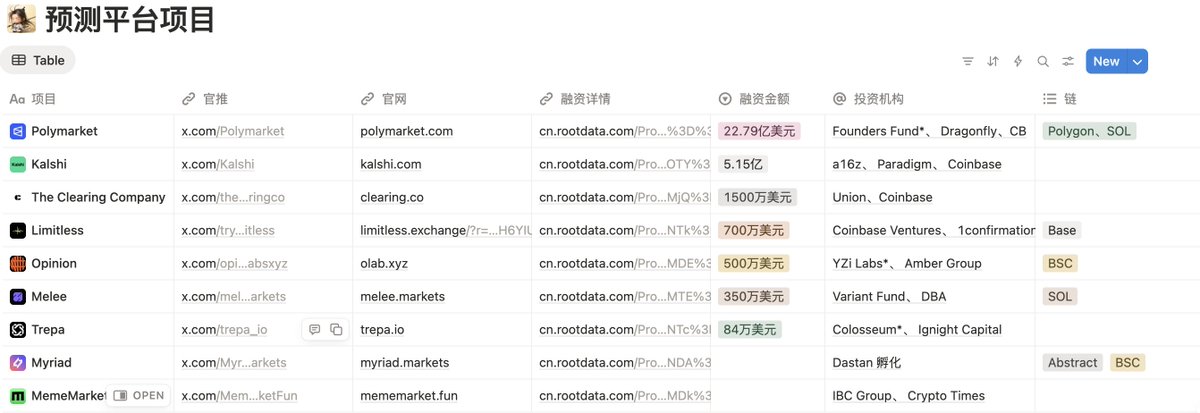Expand the dropdown arrow next to New

point(1137,61)
